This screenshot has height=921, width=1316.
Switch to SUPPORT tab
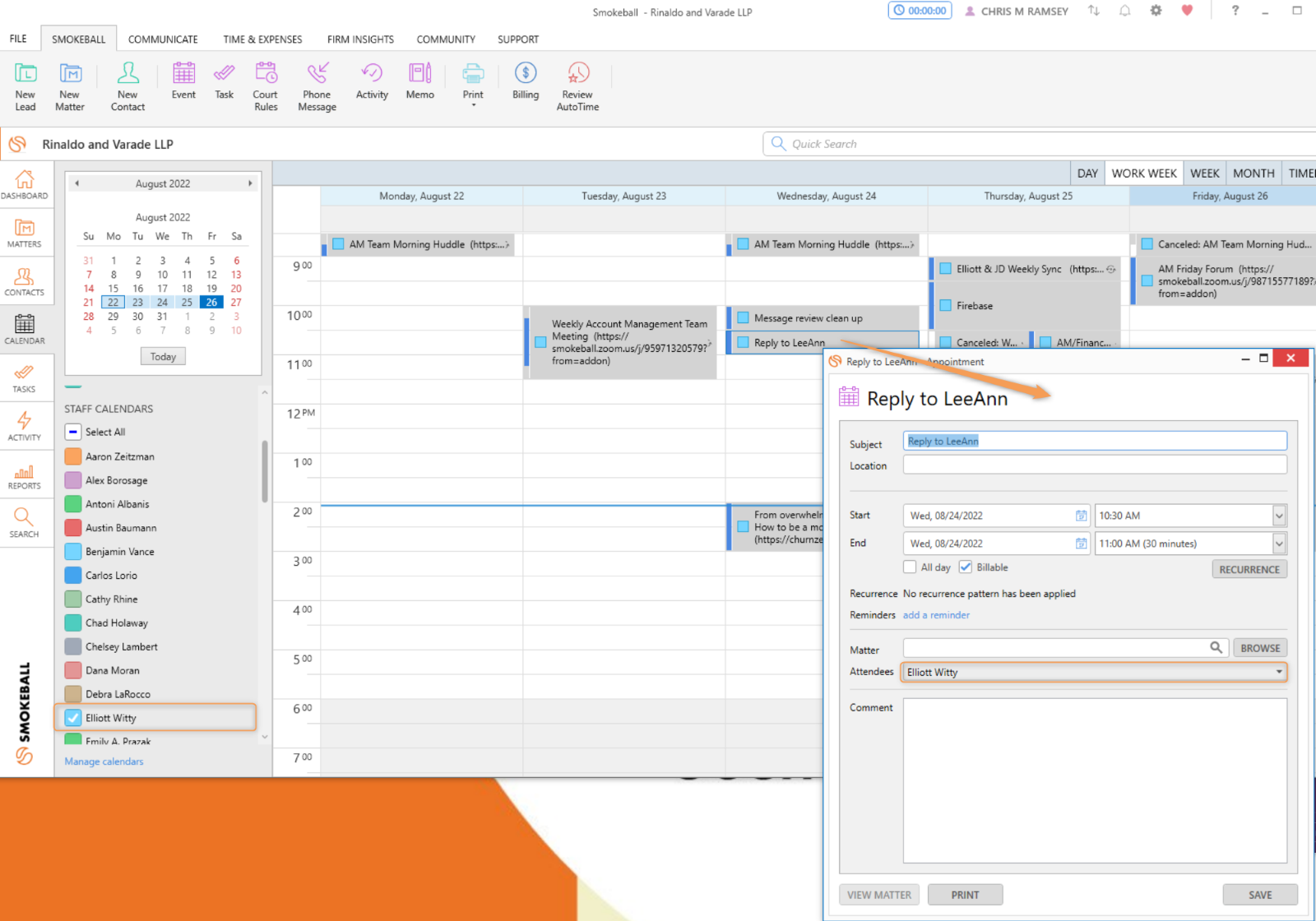coord(518,39)
